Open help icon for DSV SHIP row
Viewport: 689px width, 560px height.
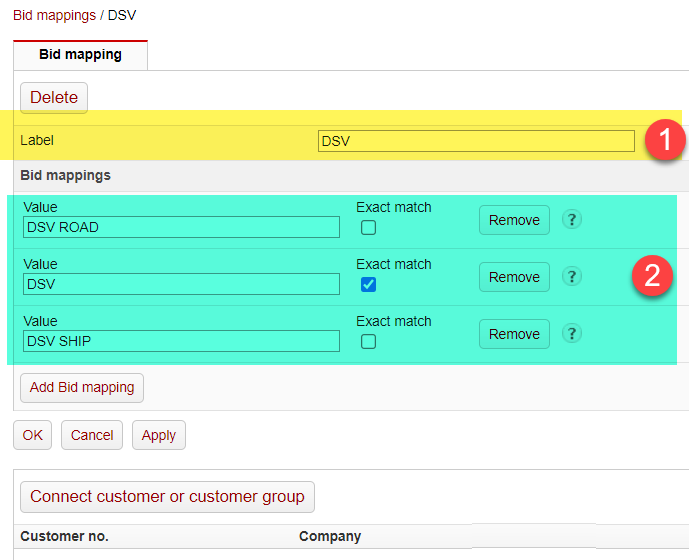click(572, 333)
